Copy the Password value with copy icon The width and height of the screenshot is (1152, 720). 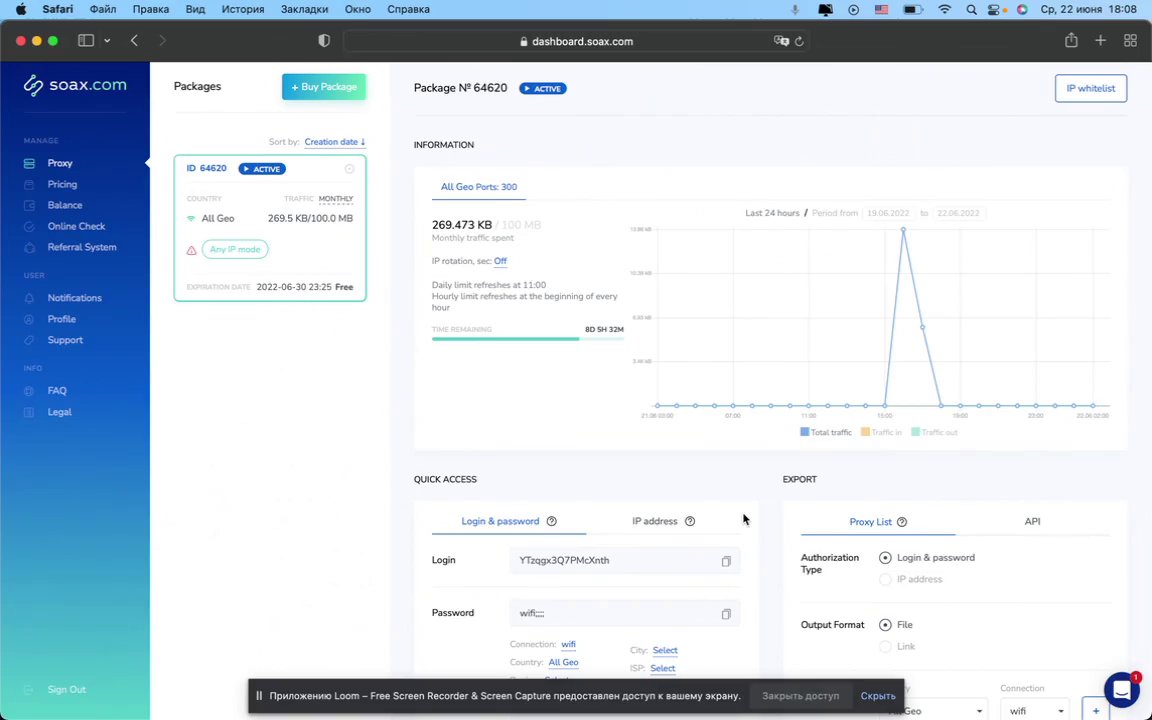click(x=726, y=613)
